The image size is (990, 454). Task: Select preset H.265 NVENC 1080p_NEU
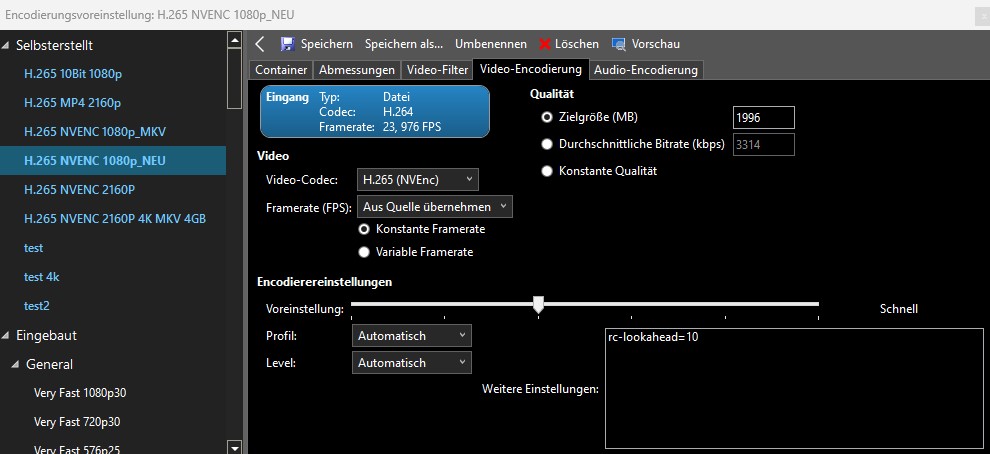pos(113,160)
